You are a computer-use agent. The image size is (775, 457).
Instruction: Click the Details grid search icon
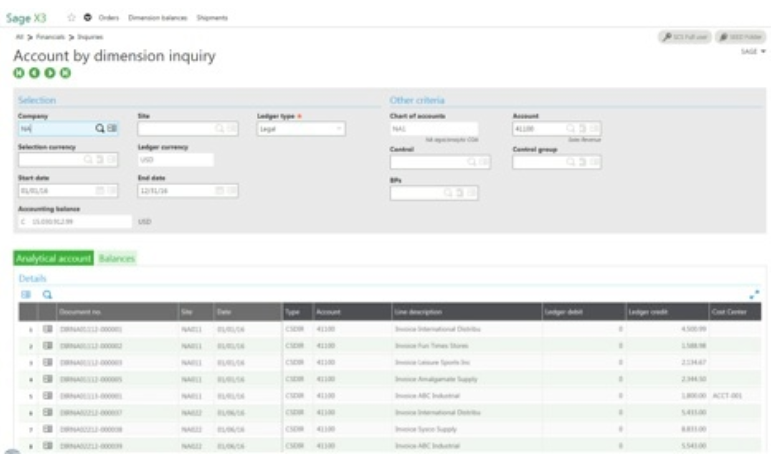[x=47, y=294]
